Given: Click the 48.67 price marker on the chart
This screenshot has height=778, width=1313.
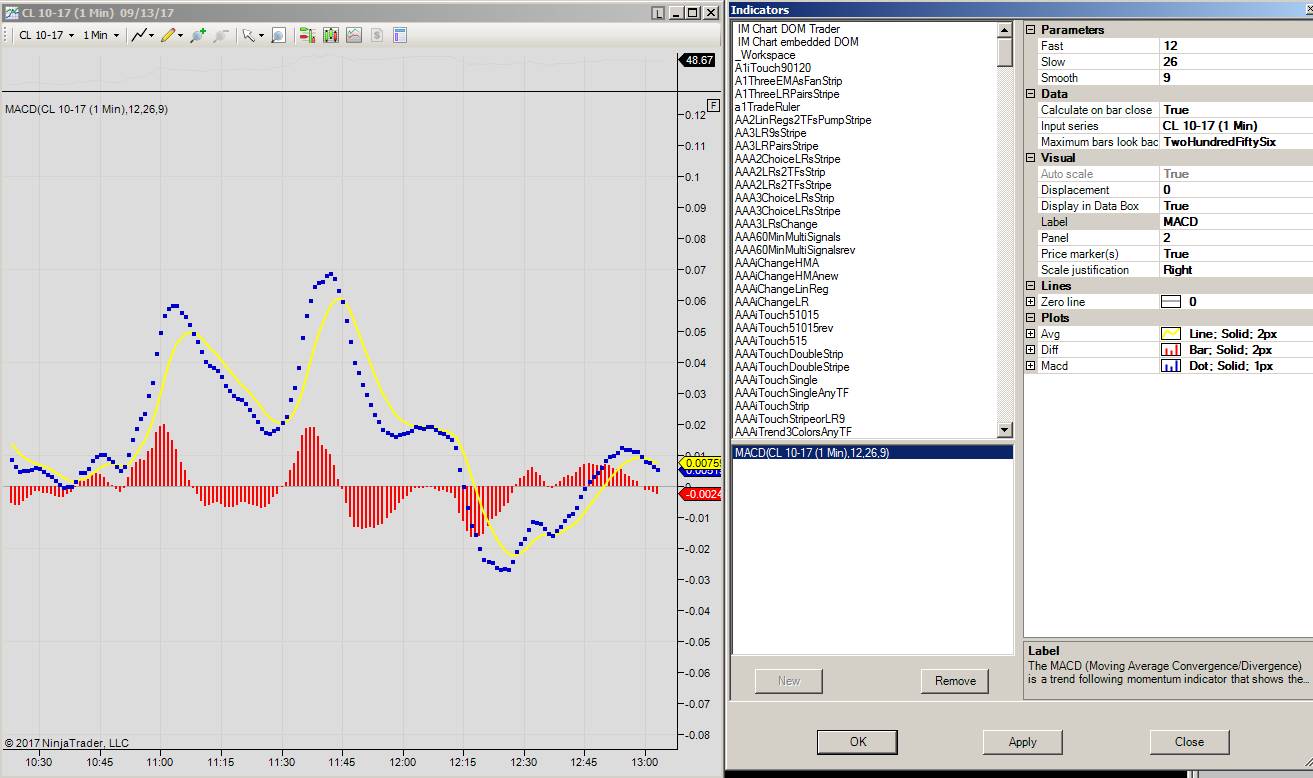Looking at the screenshot, I should tap(698, 60).
